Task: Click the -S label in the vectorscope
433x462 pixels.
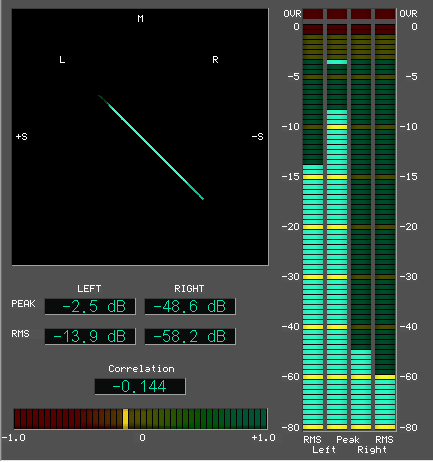Action: click(257, 137)
